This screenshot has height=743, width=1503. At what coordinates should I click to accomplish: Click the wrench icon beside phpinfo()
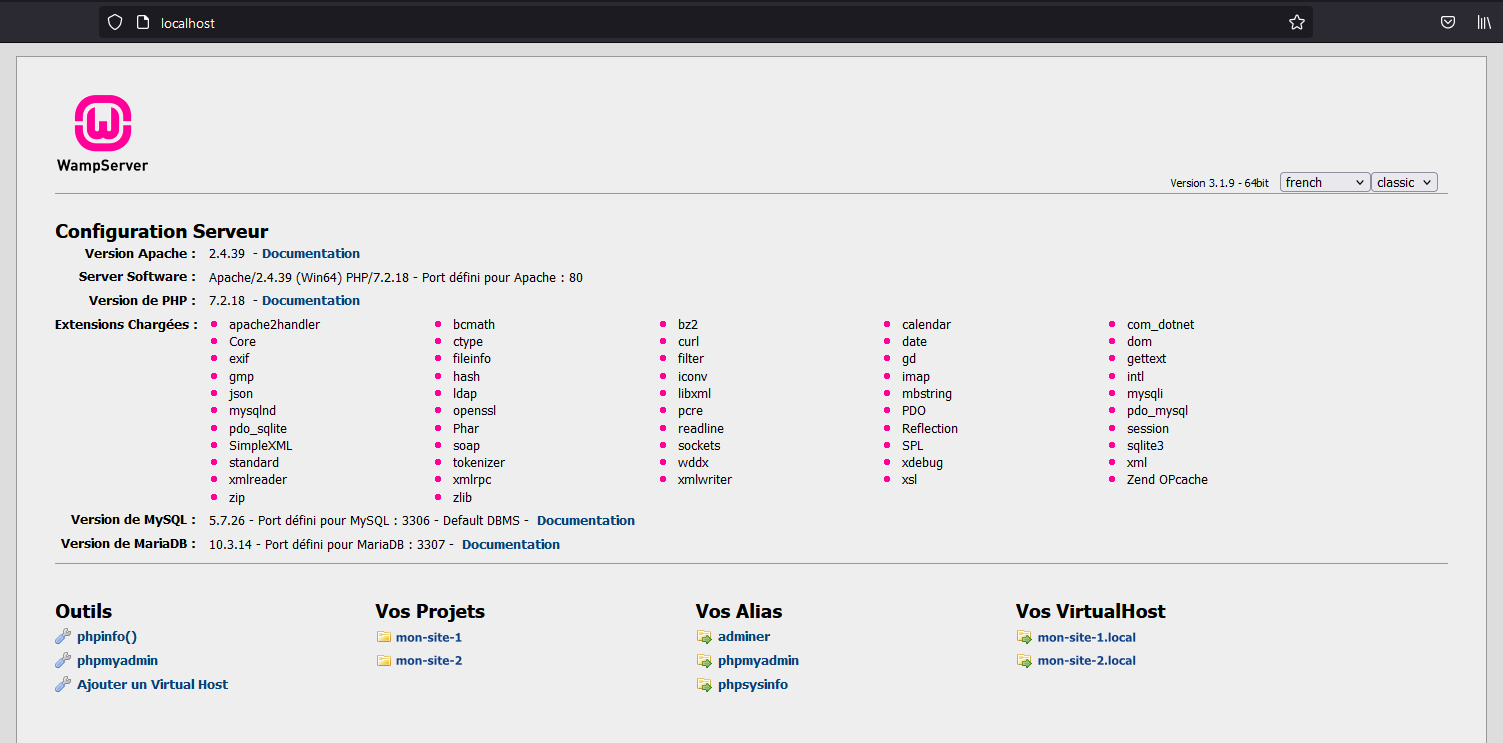(x=63, y=637)
